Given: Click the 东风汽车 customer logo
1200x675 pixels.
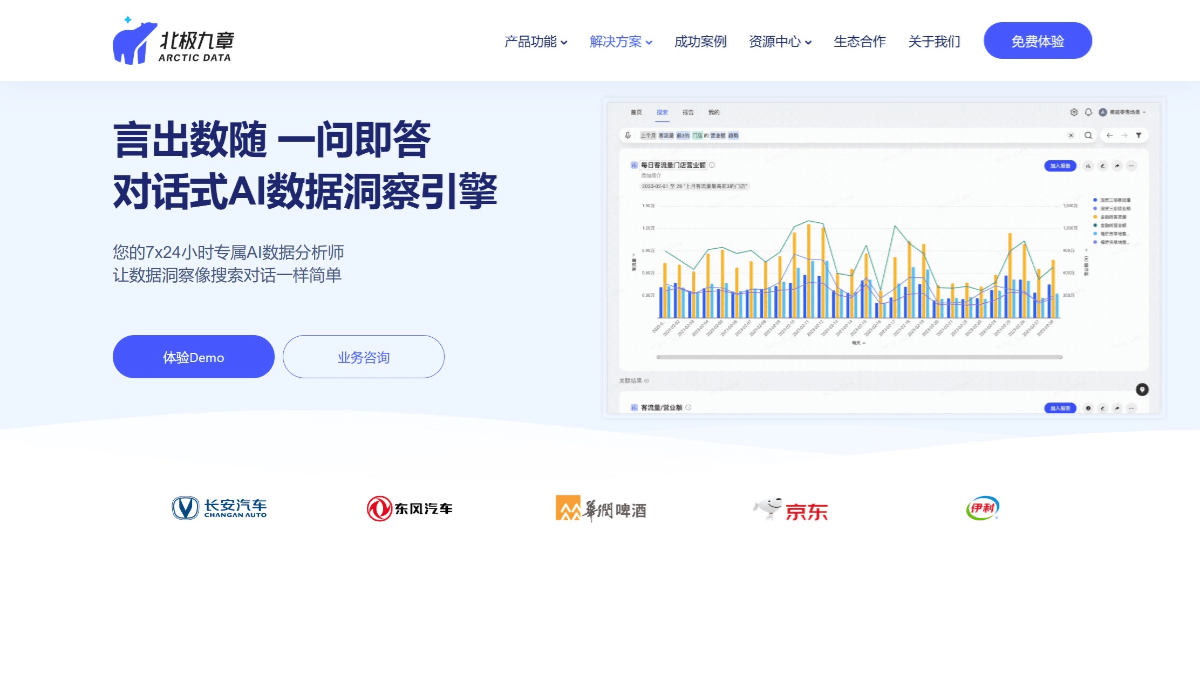Looking at the screenshot, I should 409,508.
